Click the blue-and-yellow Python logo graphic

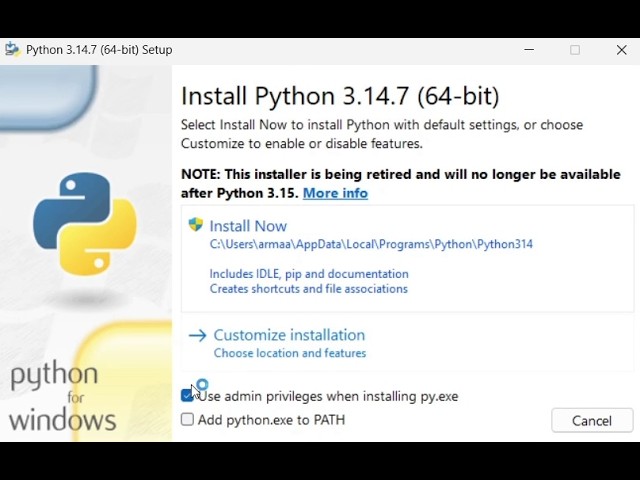(84, 224)
